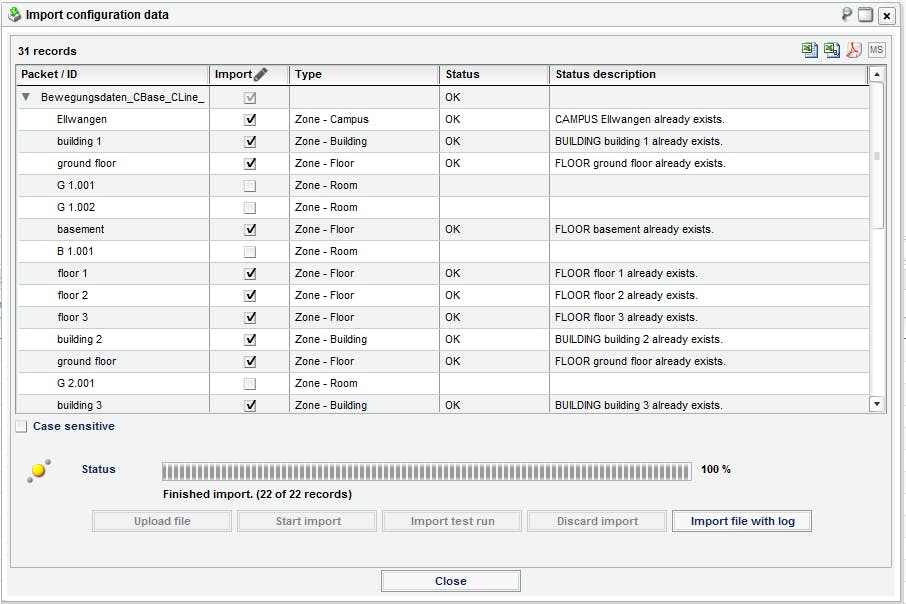906x604 pixels.
Task: Sort by the Packet / ID column header
Action: [x=110, y=73]
